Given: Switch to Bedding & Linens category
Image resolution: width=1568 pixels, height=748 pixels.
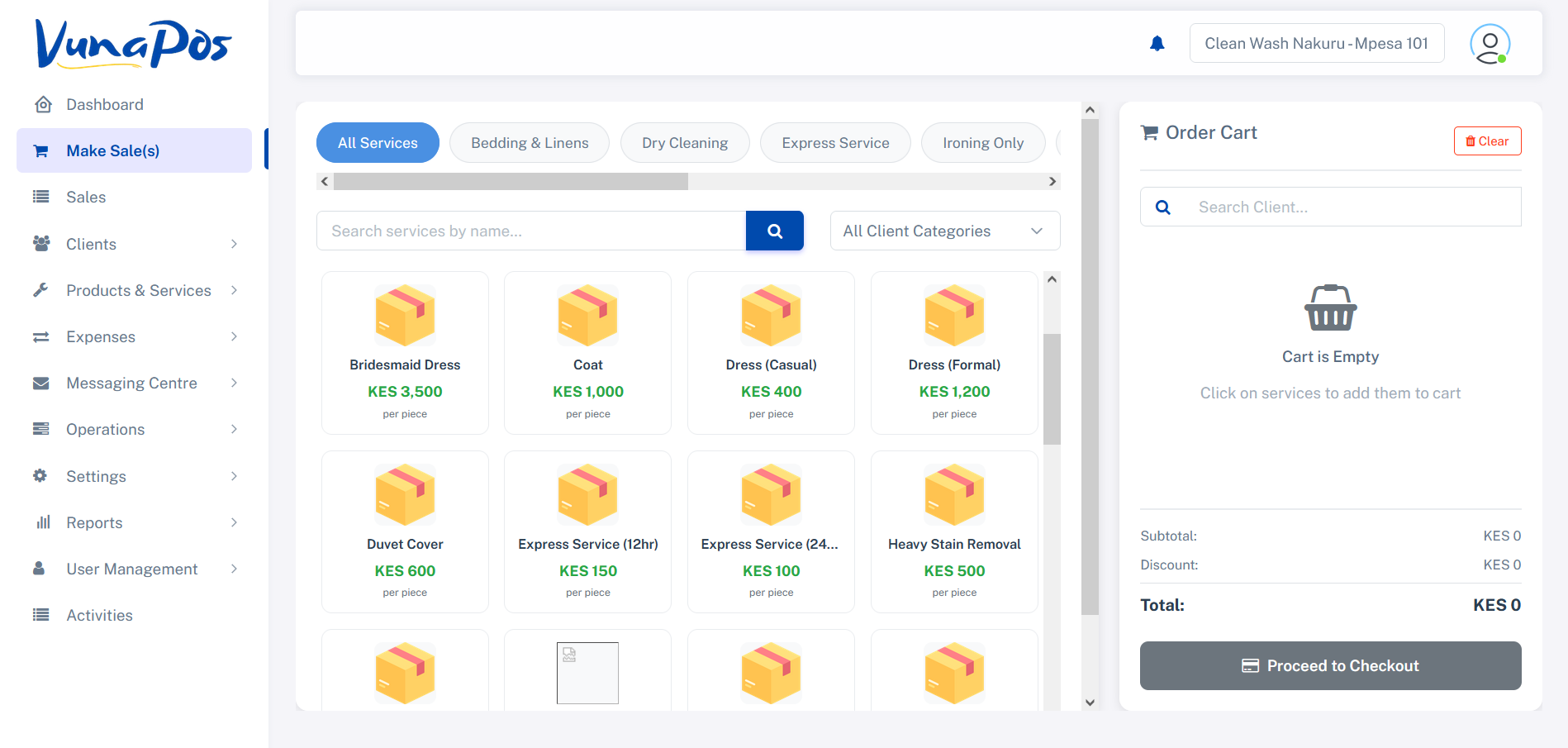Looking at the screenshot, I should pyautogui.click(x=530, y=143).
